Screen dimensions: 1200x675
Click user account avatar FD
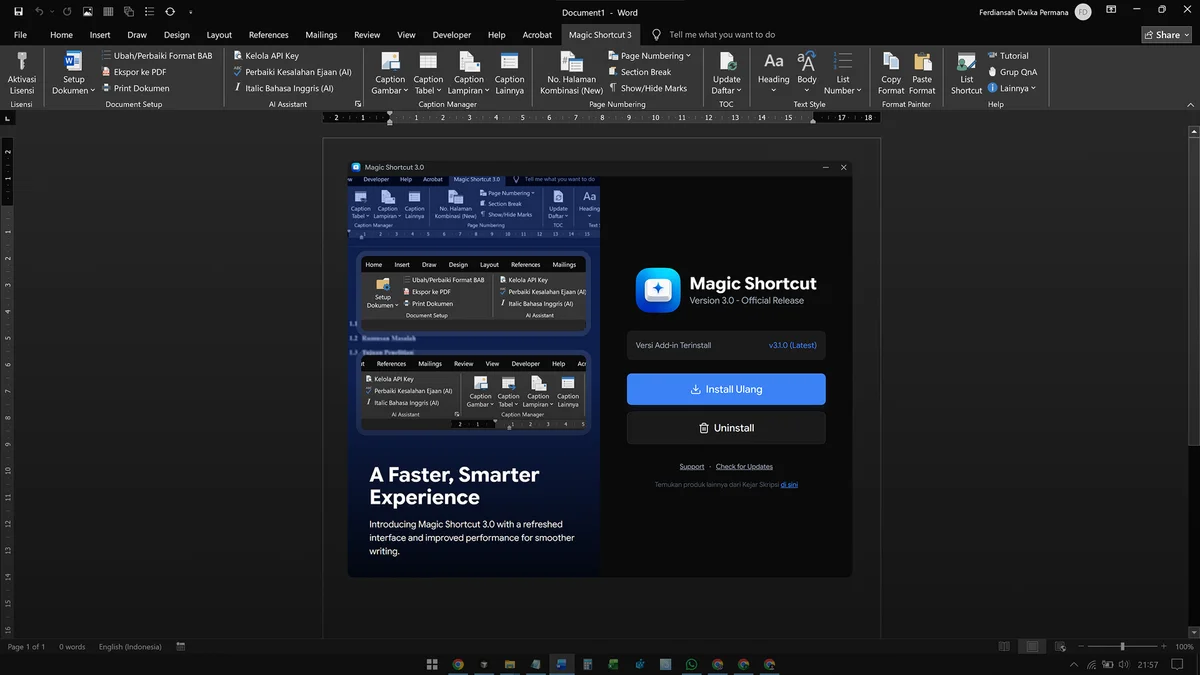[x=1083, y=11]
